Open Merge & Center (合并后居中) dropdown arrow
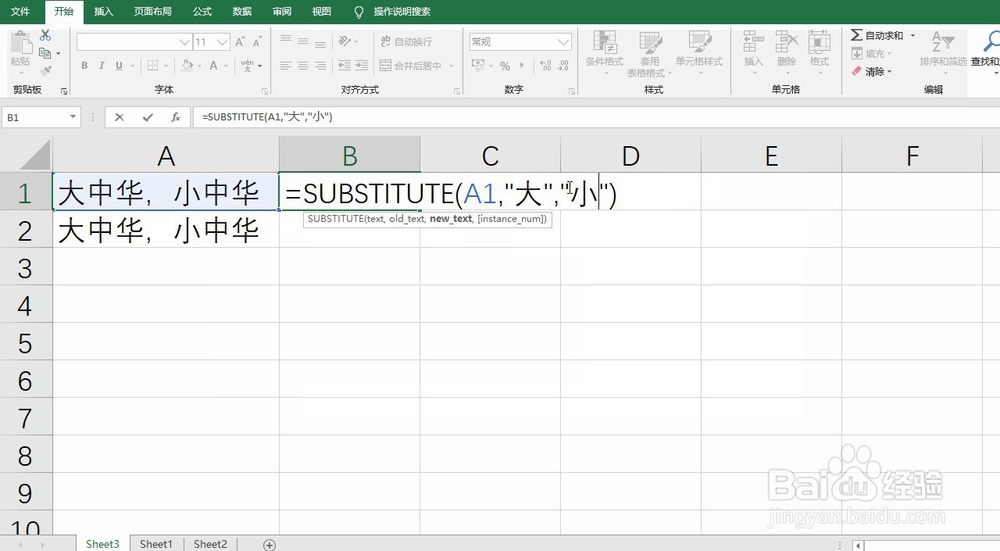The image size is (1000, 551). [x=451, y=66]
